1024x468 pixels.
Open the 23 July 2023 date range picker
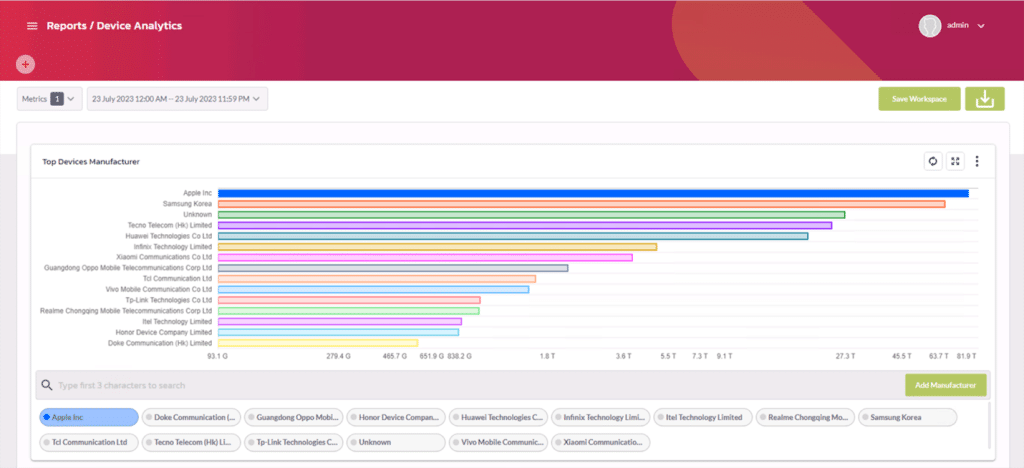177,99
